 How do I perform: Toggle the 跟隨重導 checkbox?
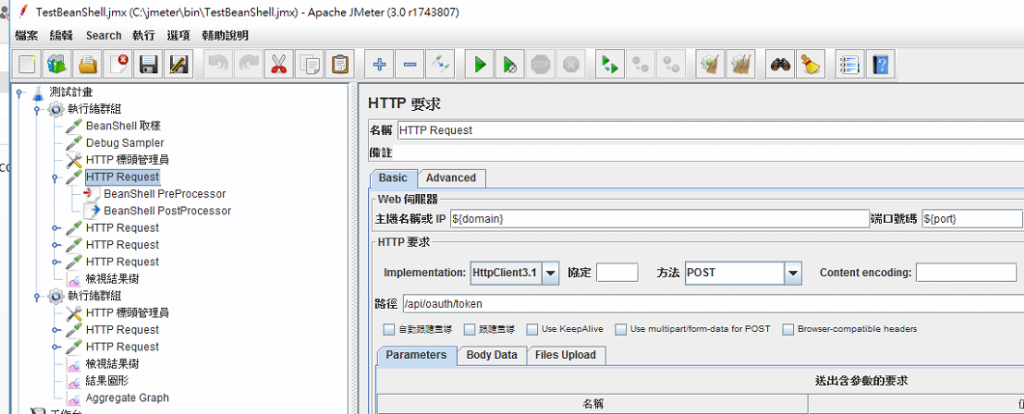pos(469,329)
